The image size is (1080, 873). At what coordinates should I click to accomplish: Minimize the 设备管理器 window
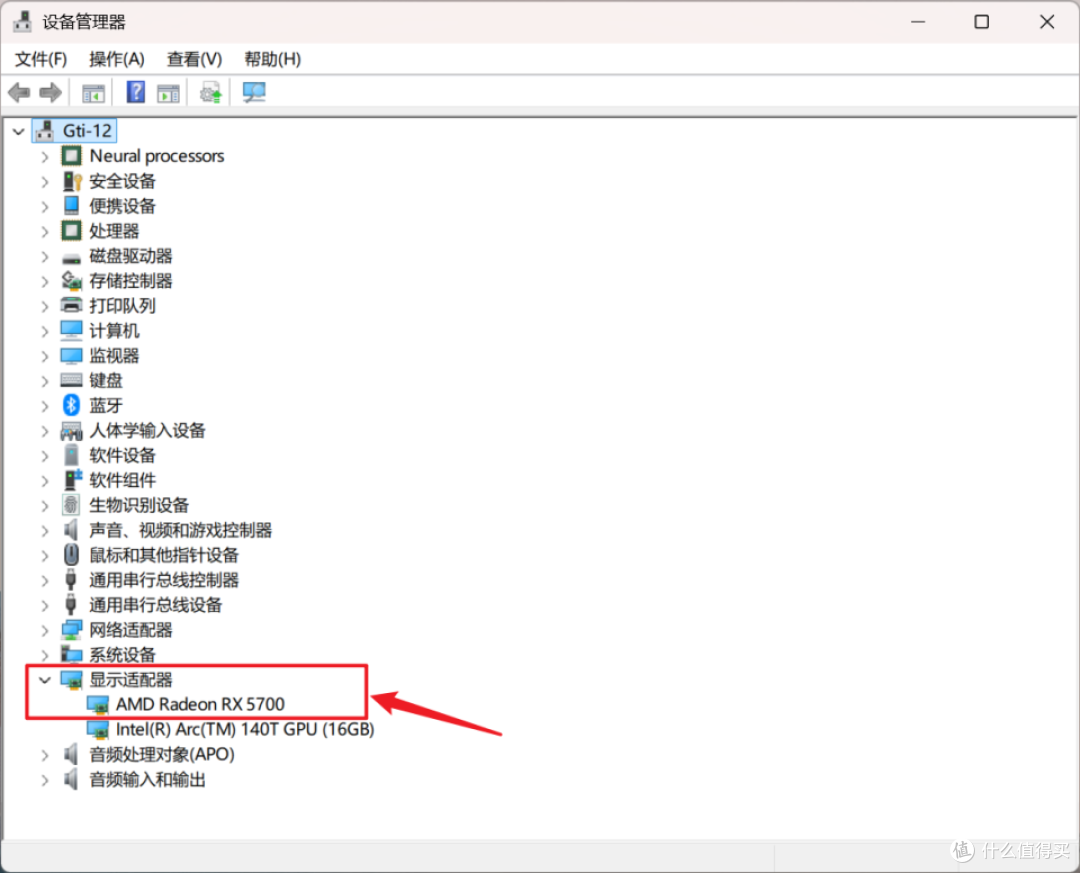pyautogui.click(x=917, y=21)
